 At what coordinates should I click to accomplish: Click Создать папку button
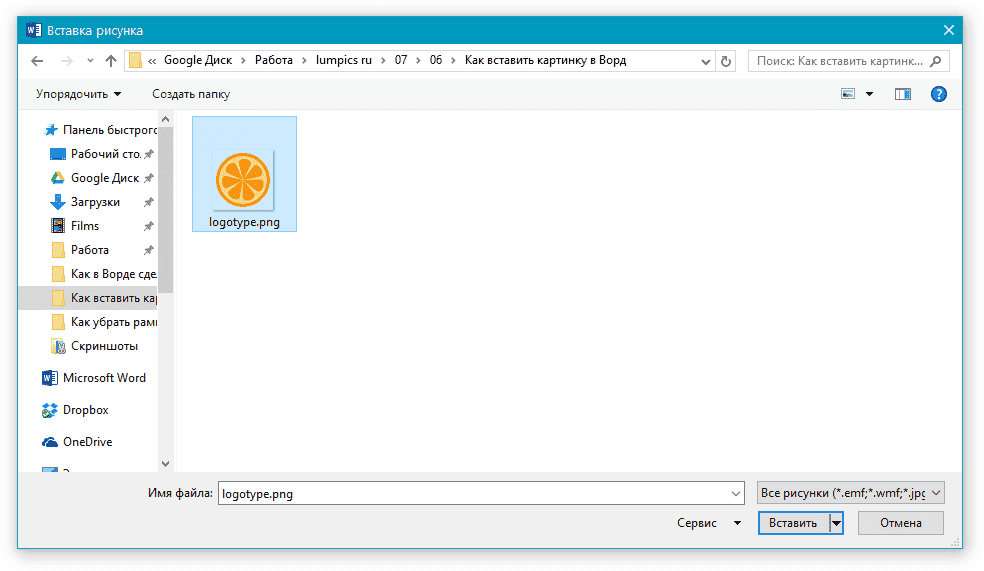[x=191, y=94]
